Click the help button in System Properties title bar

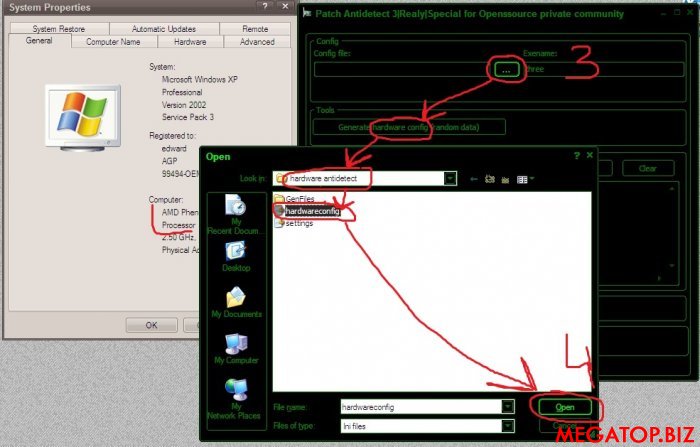pos(265,6)
